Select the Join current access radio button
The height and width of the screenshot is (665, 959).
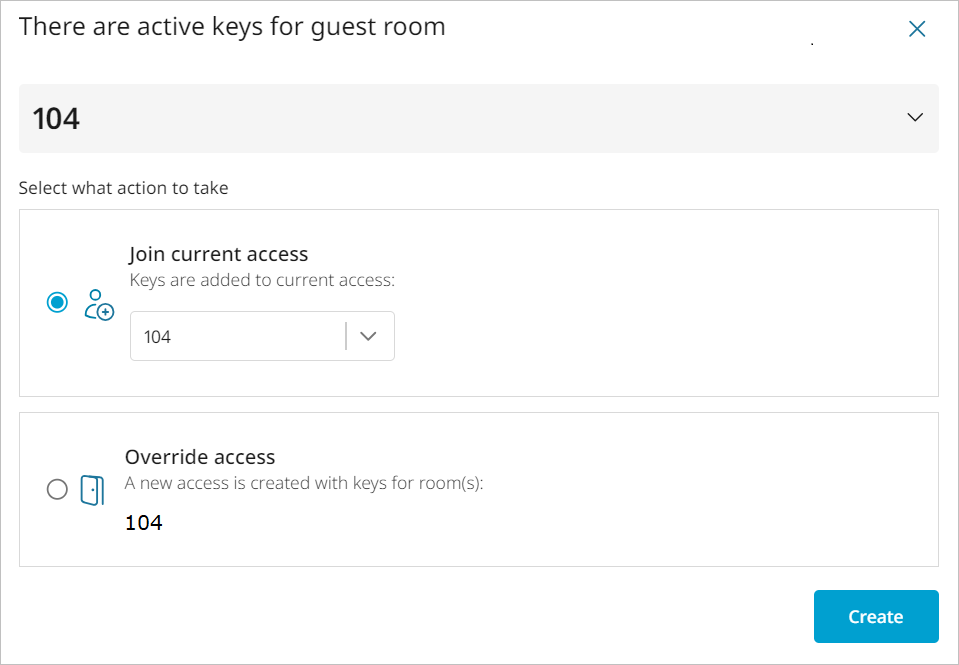pyautogui.click(x=57, y=302)
